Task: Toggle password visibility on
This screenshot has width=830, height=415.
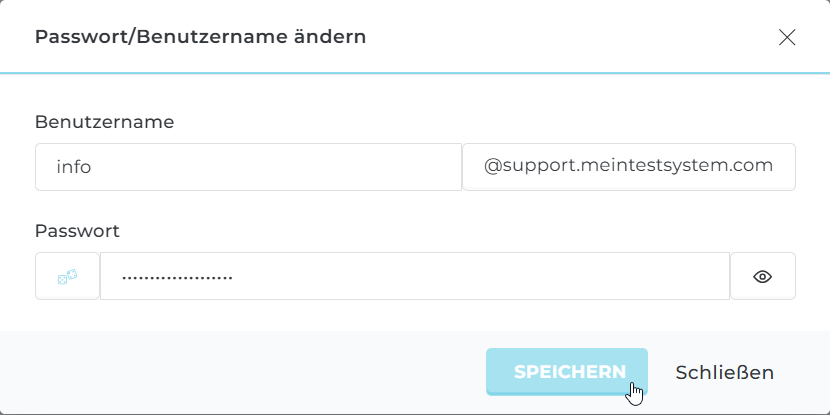Action: click(763, 276)
